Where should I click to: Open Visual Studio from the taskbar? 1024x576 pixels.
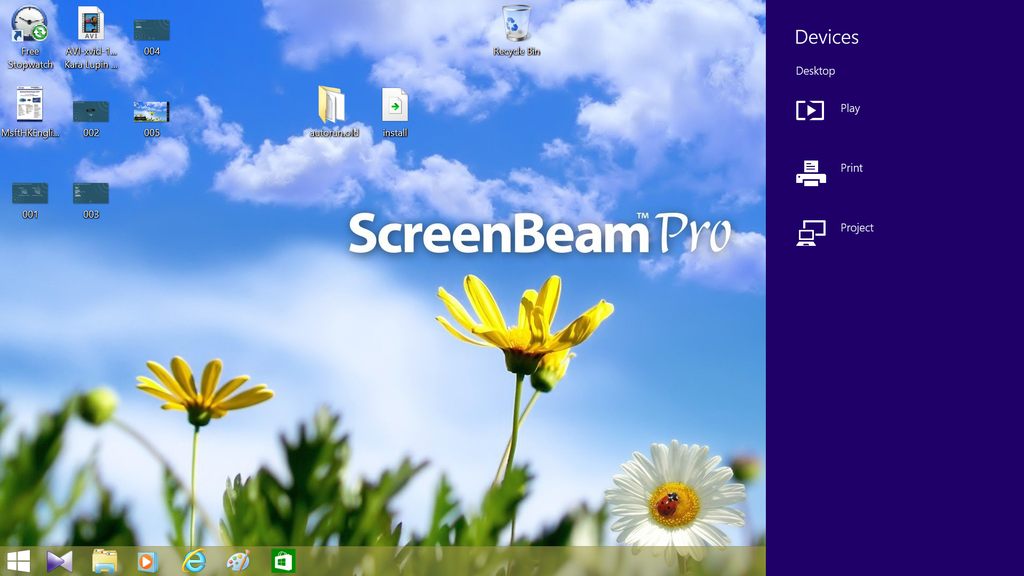pos(59,561)
